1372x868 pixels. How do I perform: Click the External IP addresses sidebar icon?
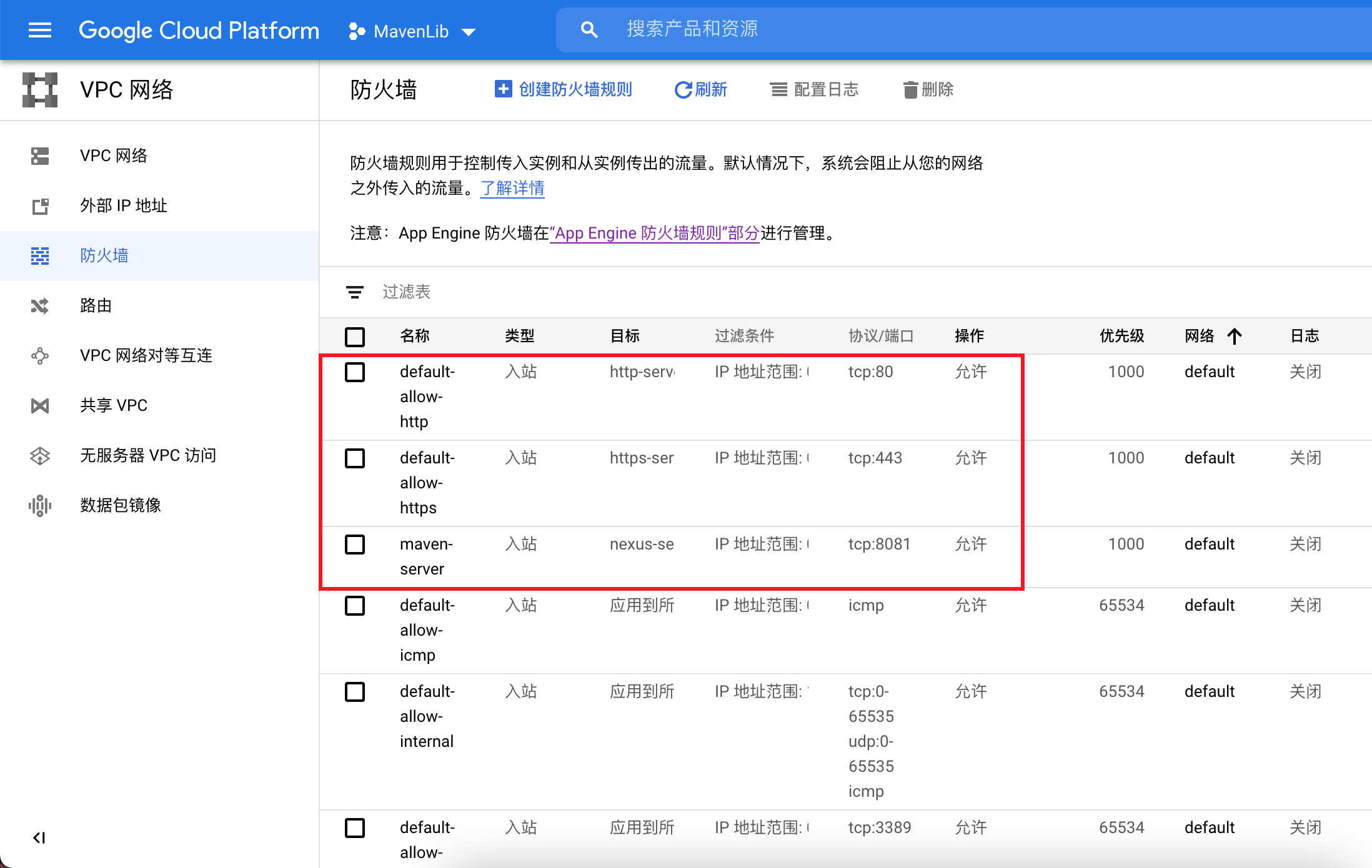click(x=40, y=206)
